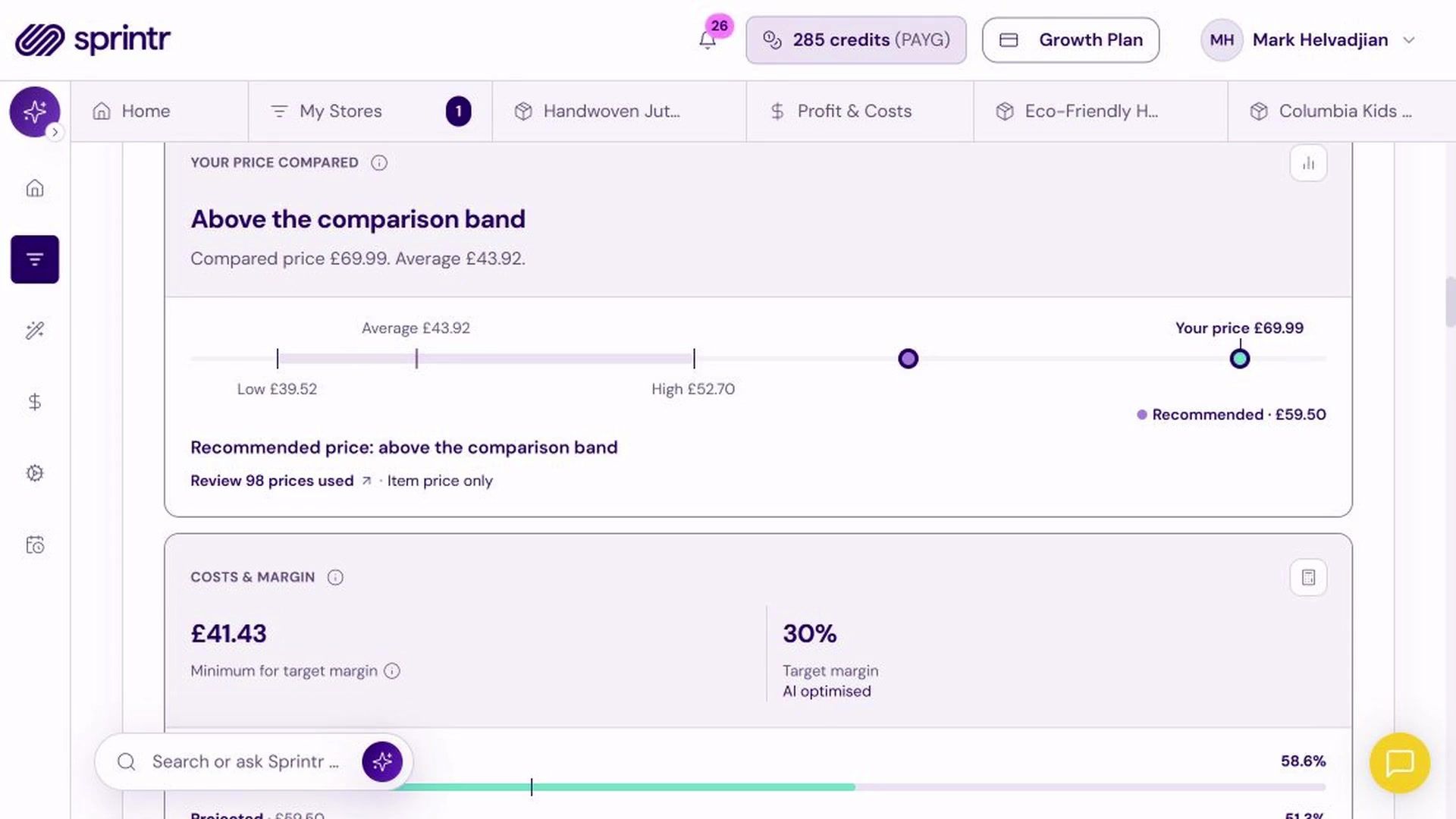The image size is (1456, 819).
Task: Click the 30% target margin value
Action: click(x=809, y=634)
